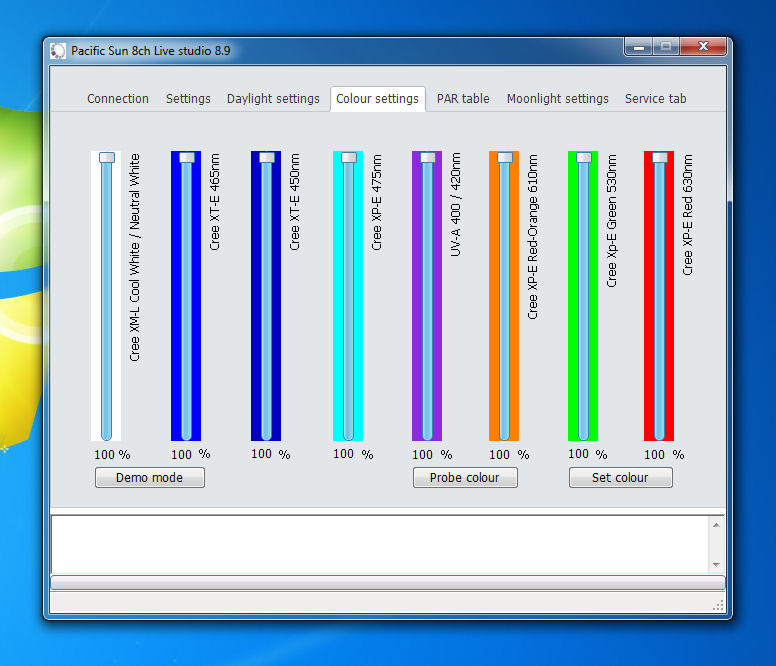
Task: Click the progress bar below the log area
Action: pyautogui.click(x=388, y=582)
